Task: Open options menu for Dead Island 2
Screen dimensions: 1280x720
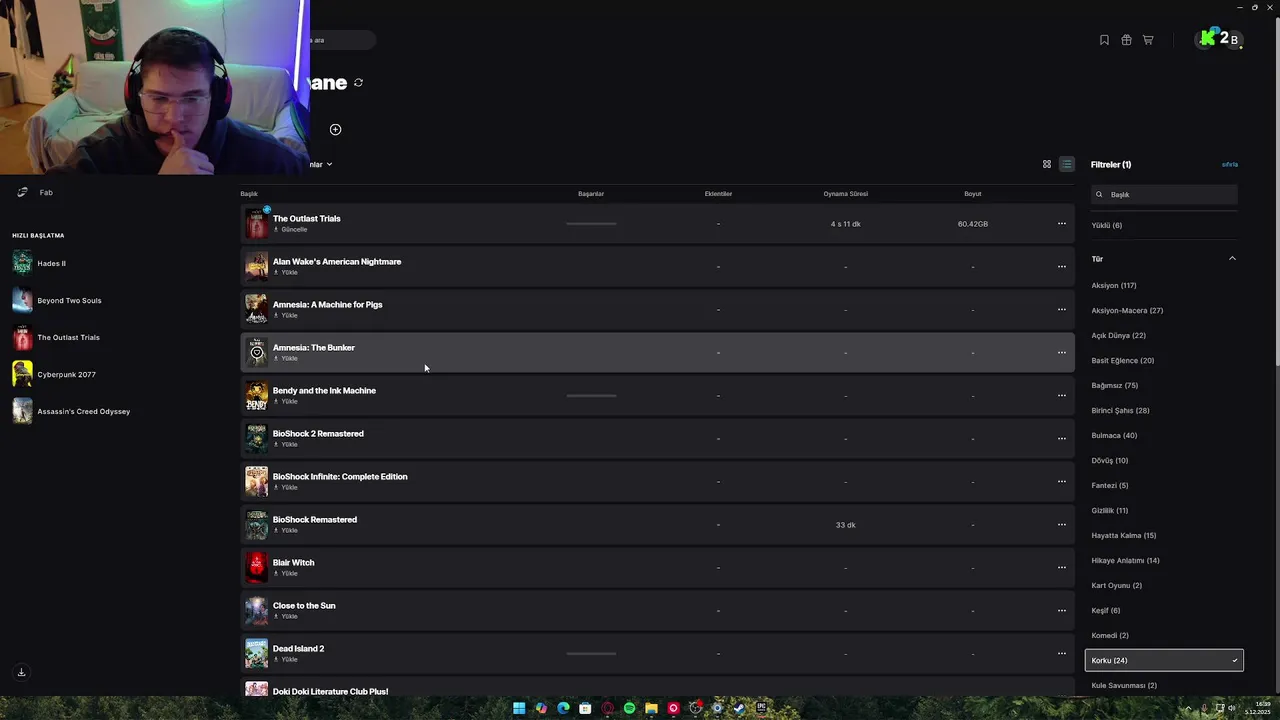Action: tap(1062, 654)
